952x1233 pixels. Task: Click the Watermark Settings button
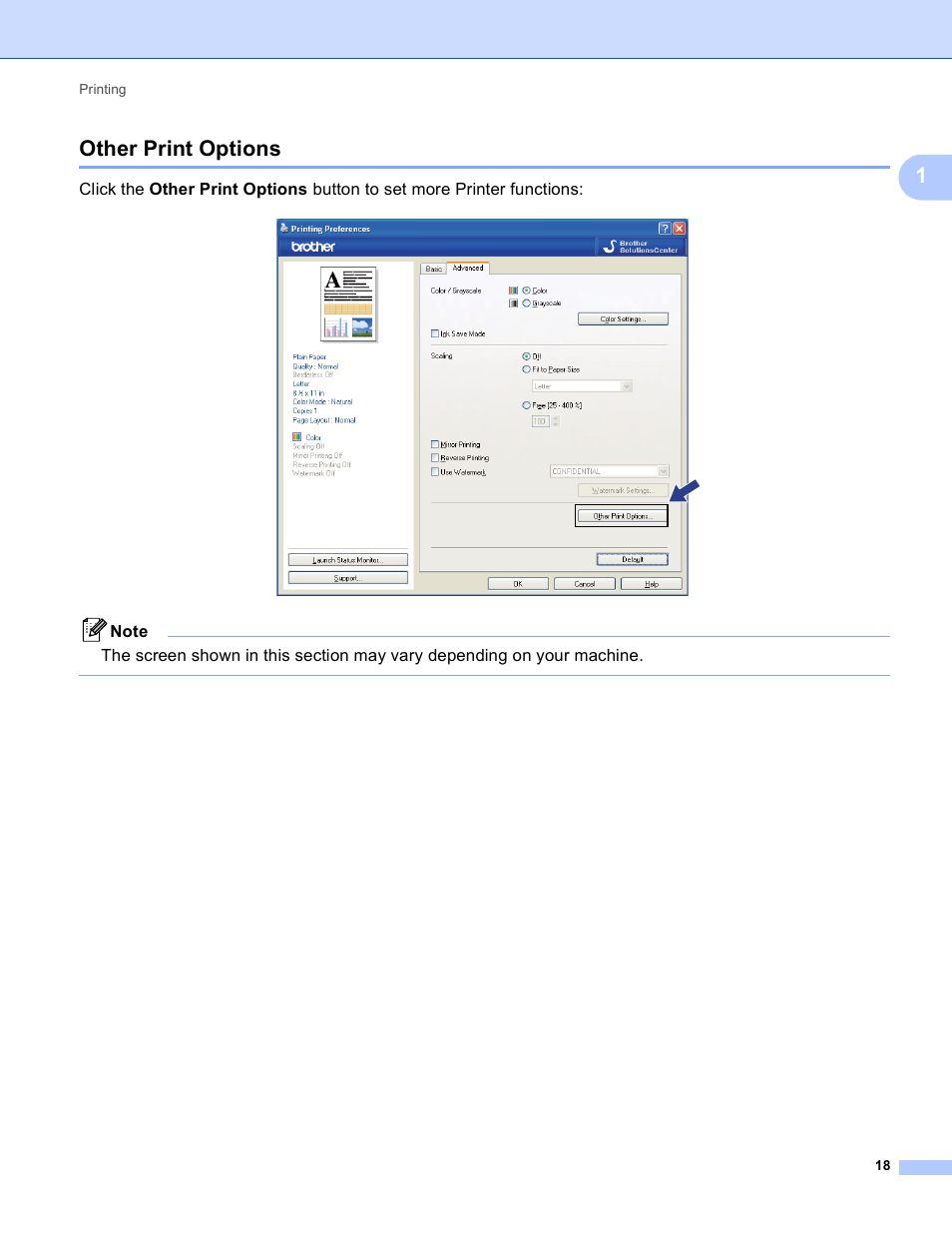(623, 490)
